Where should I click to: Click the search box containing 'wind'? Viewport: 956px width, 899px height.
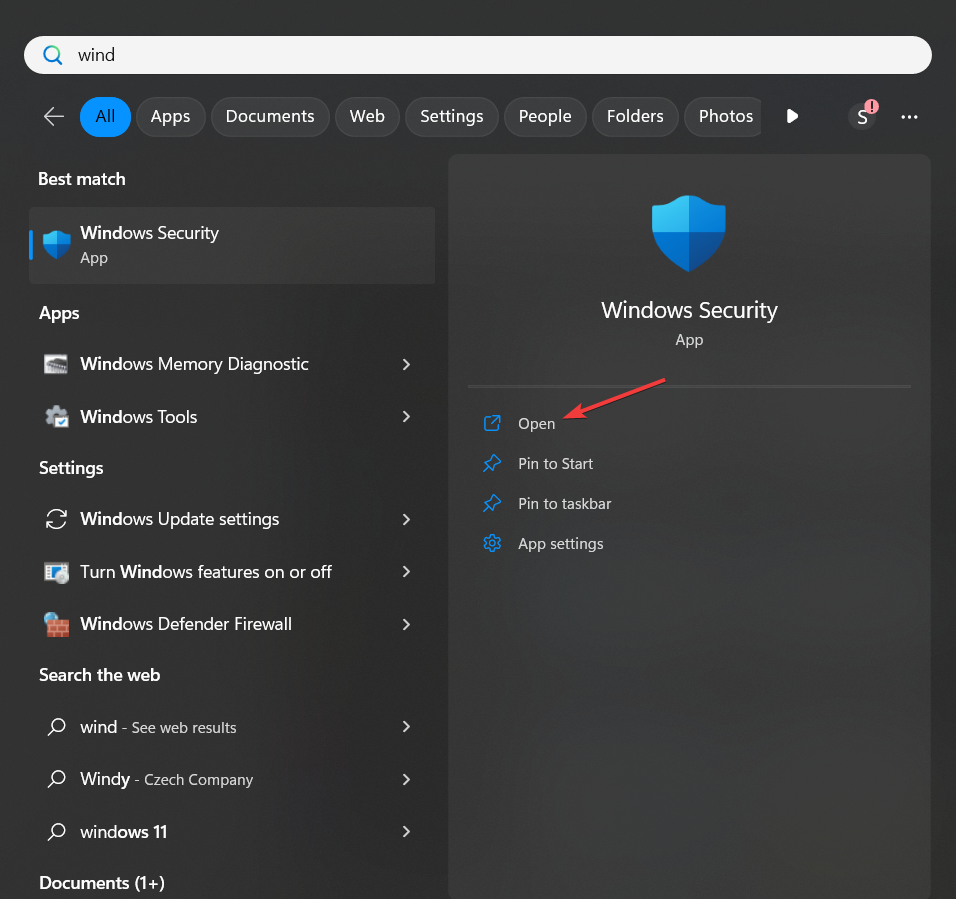click(477, 55)
